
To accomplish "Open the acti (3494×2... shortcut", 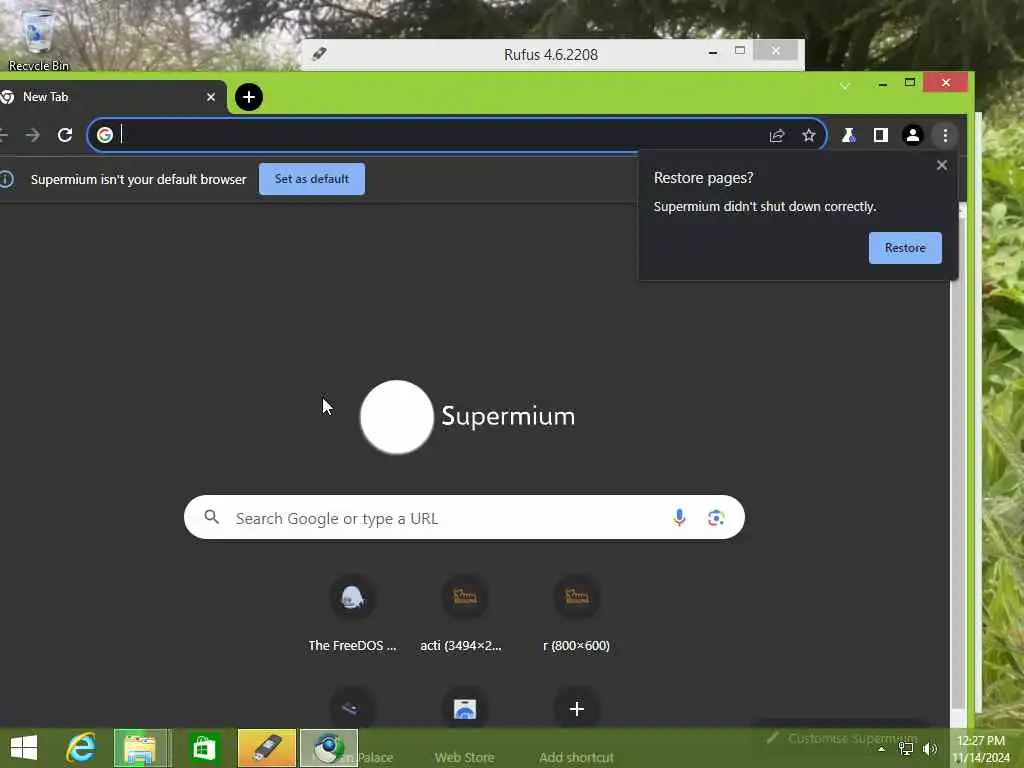I will [464, 614].
